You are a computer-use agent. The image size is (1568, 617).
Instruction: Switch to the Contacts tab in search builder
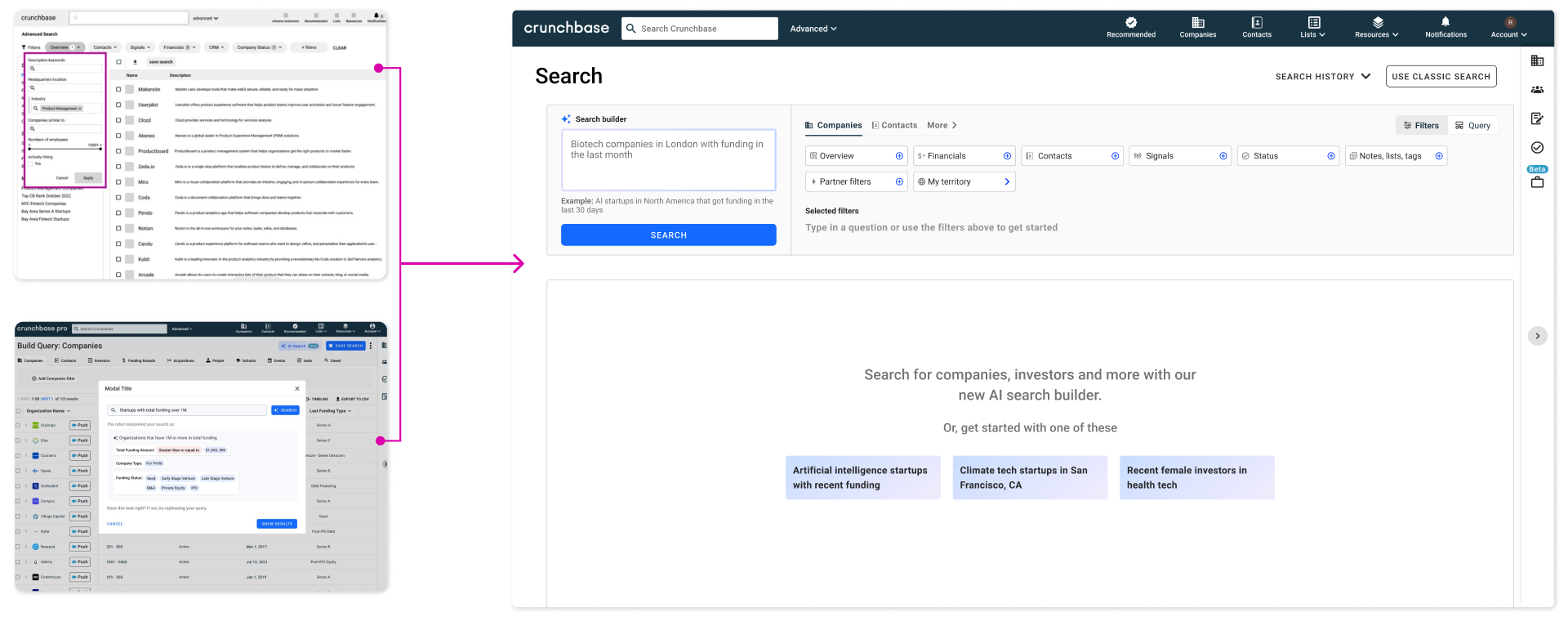pos(894,126)
